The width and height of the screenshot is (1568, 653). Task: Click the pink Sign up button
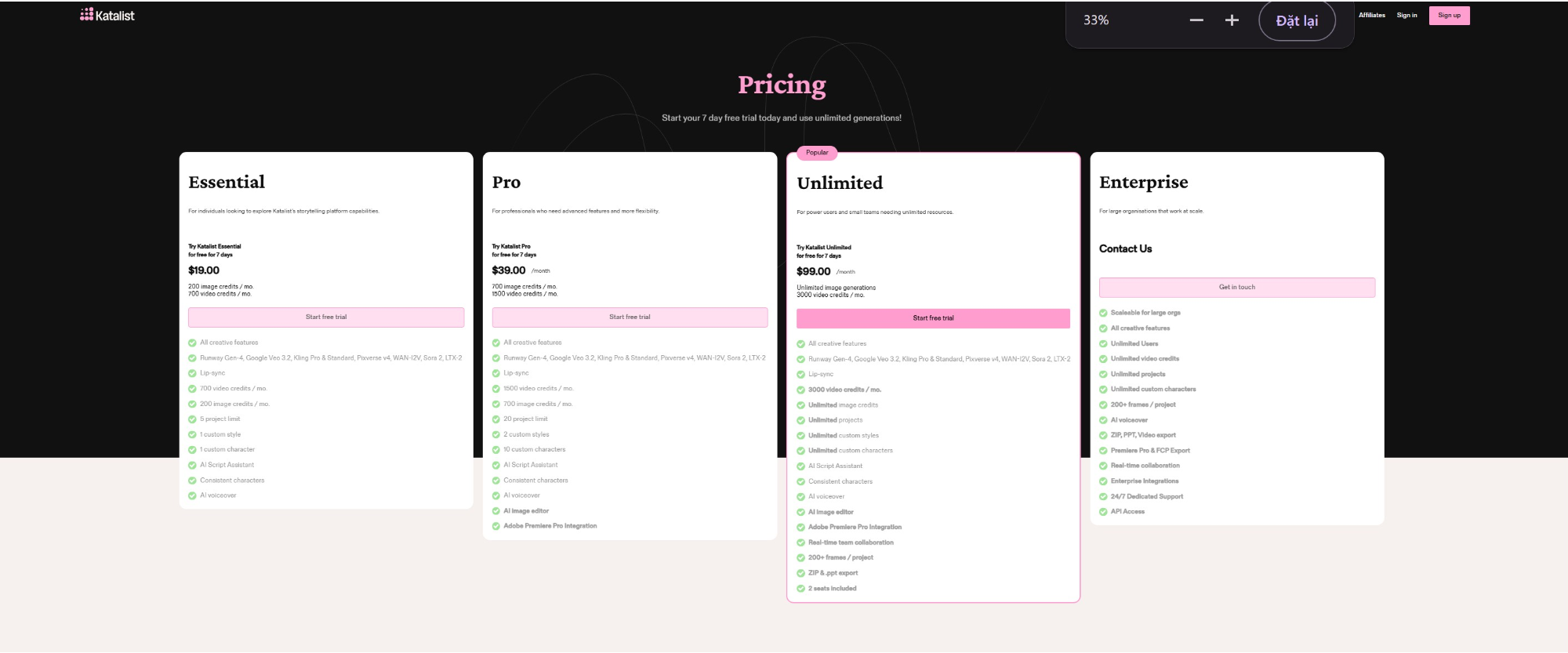click(x=1449, y=15)
